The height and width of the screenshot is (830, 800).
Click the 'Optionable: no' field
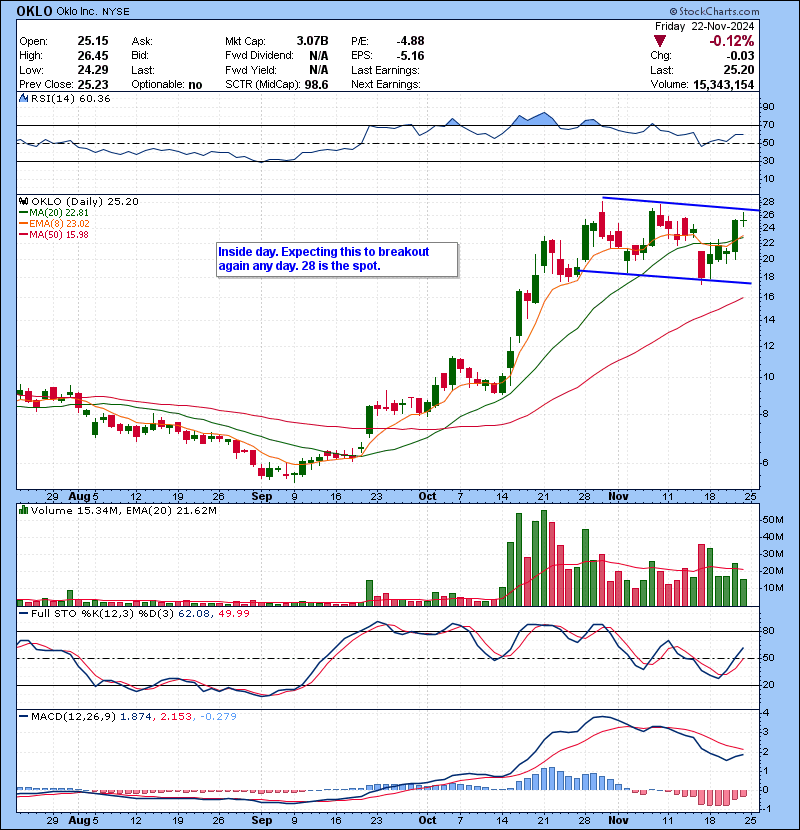coord(167,84)
